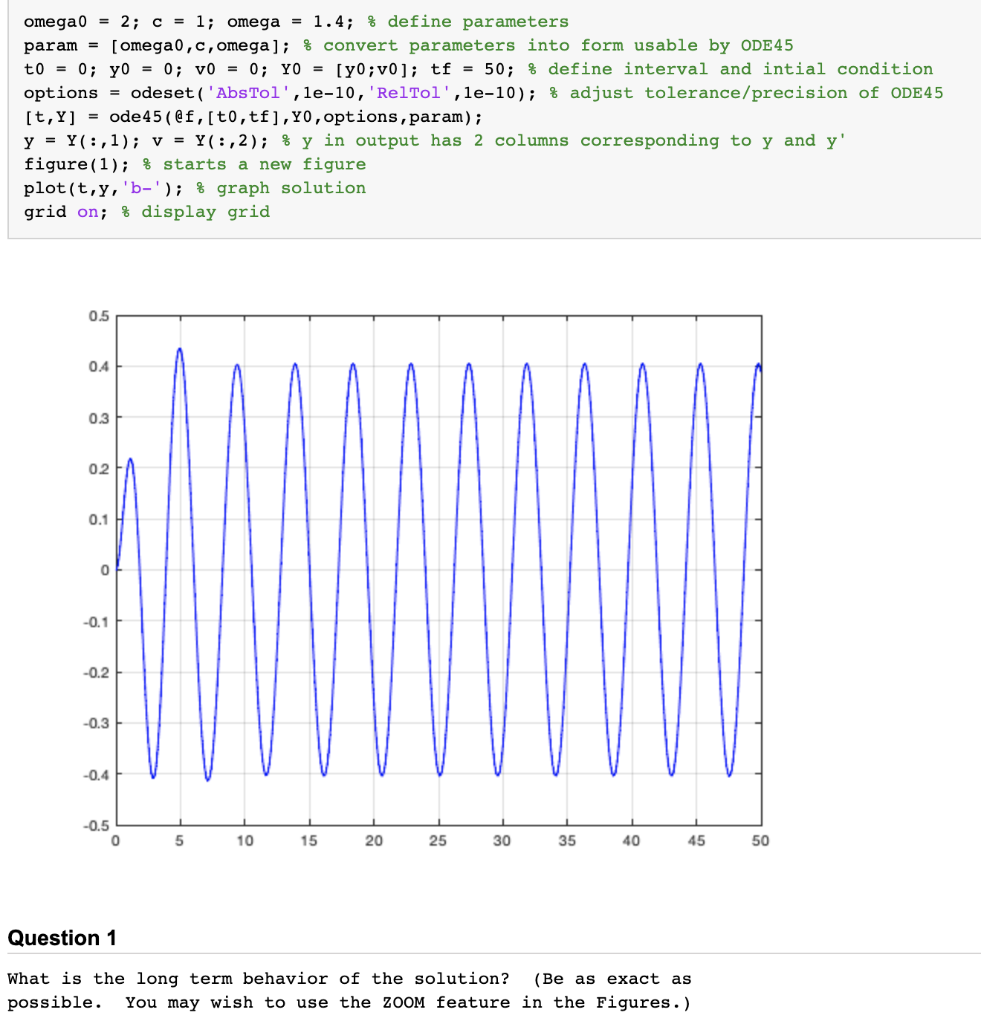Viewport: 981px width, 1024px height.
Task: Click the 25 tick label on the x-axis
Action: [x=438, y=841]
